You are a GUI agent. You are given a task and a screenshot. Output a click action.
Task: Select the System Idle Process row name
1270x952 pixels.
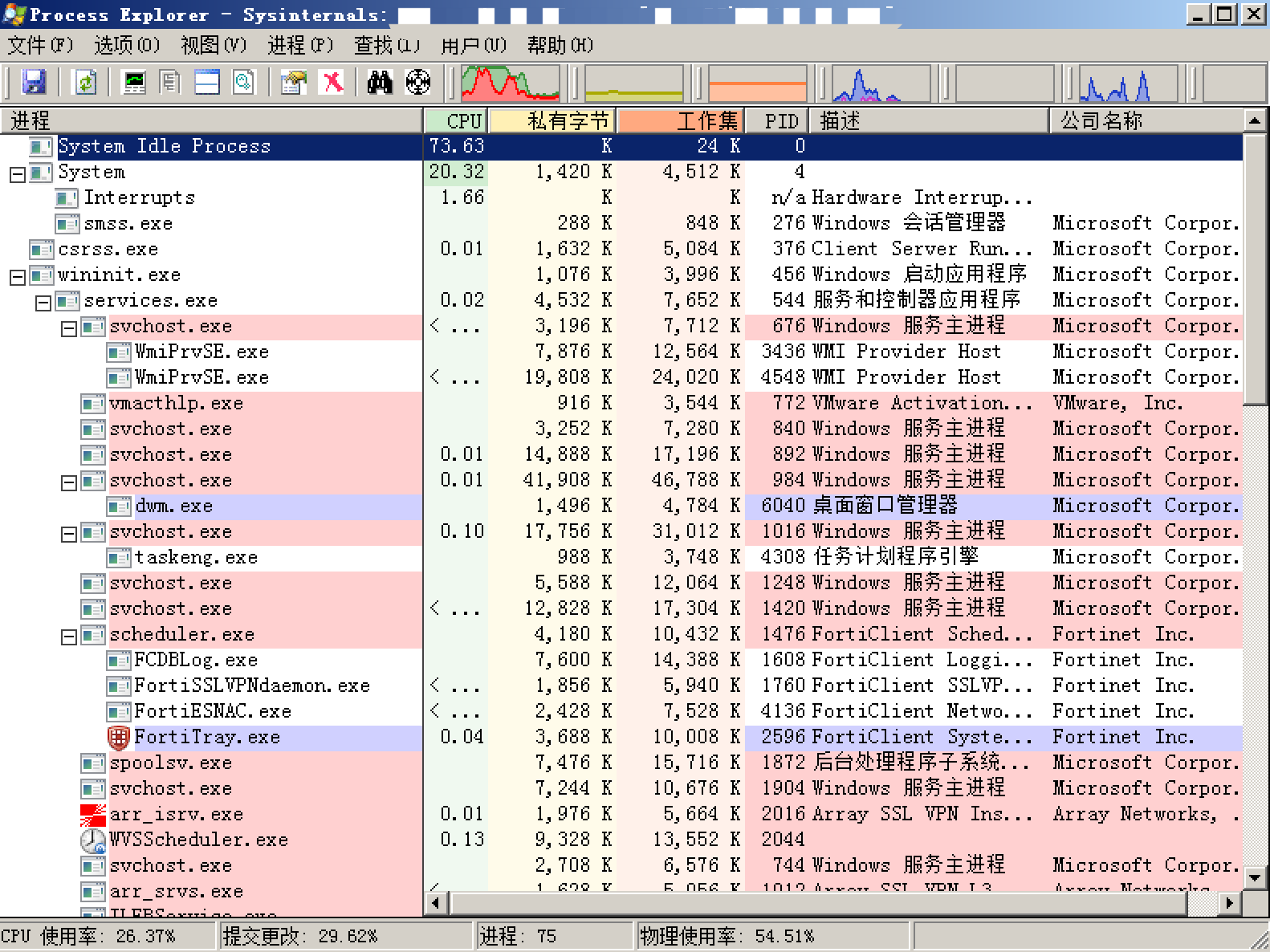click(165, 146)
